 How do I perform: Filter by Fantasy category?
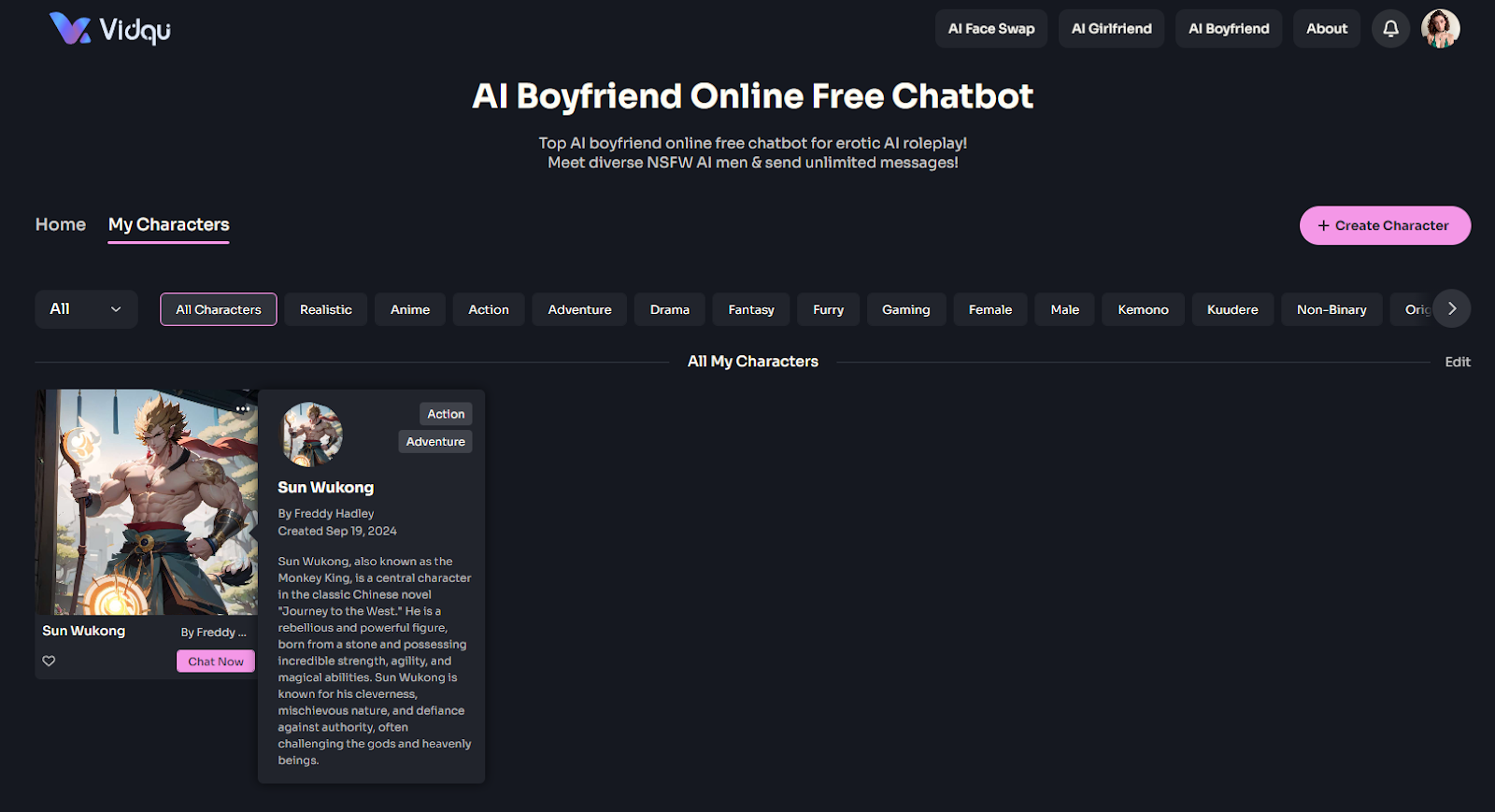coord(751,309)
